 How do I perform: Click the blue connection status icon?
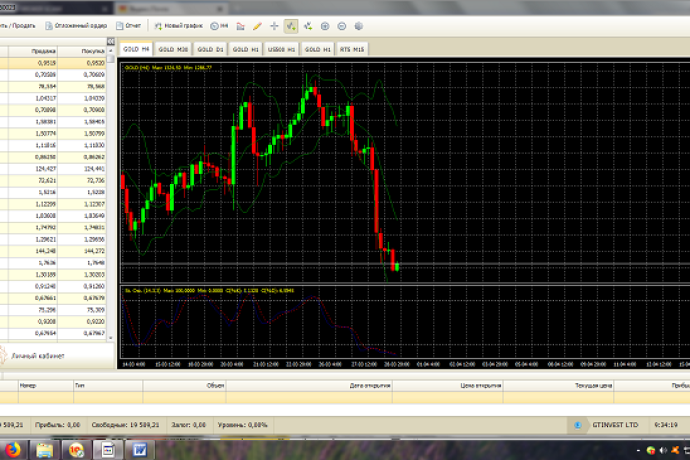578,425
